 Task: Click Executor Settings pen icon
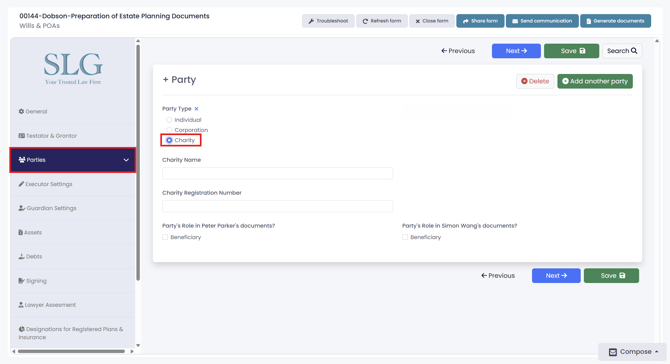tap(21, 184)
